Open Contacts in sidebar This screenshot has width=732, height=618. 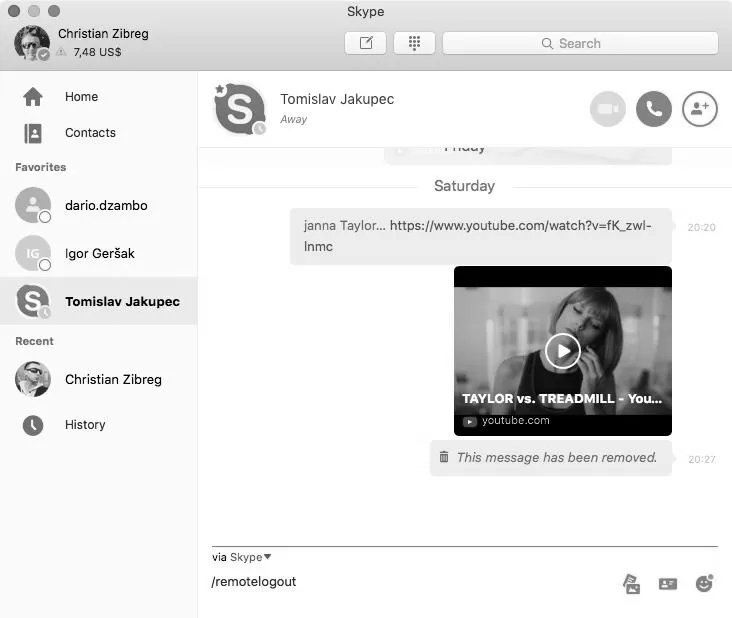click(99, 133)
